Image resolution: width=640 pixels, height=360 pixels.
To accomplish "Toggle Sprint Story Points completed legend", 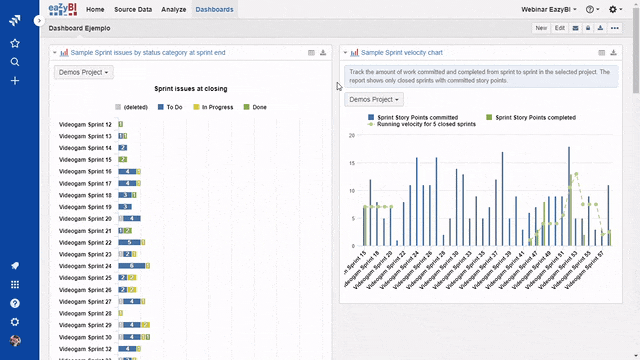I will pos(531,118).
